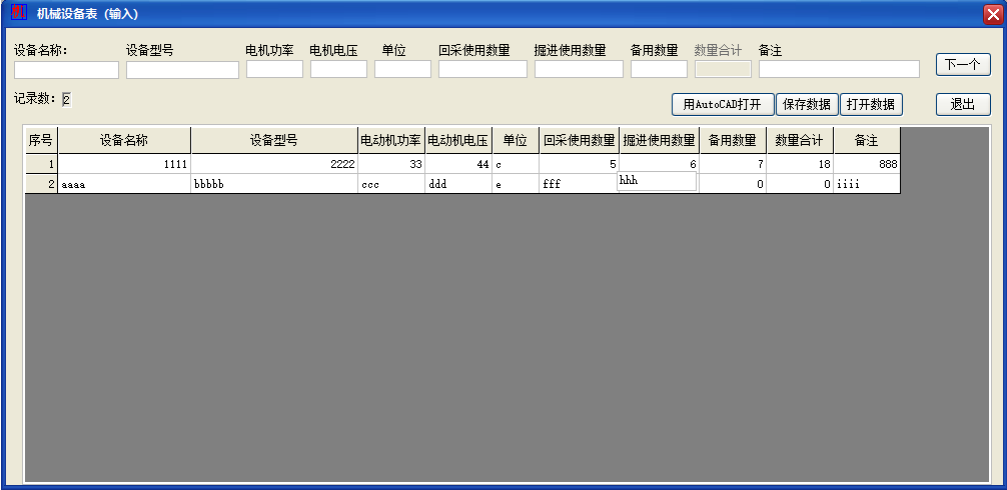
Task: Click the 备注 input field at top
Action: pyautogui.click(x=838, y=70)
